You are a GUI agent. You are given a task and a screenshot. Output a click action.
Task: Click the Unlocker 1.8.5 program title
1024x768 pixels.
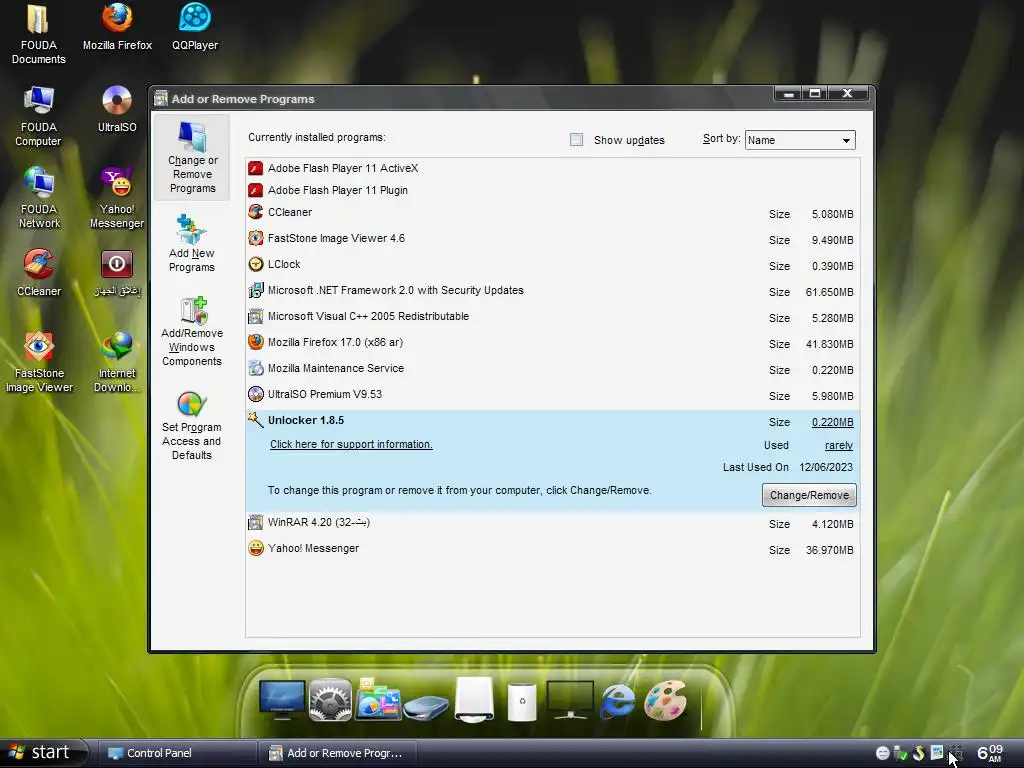(x=306, y=421)
